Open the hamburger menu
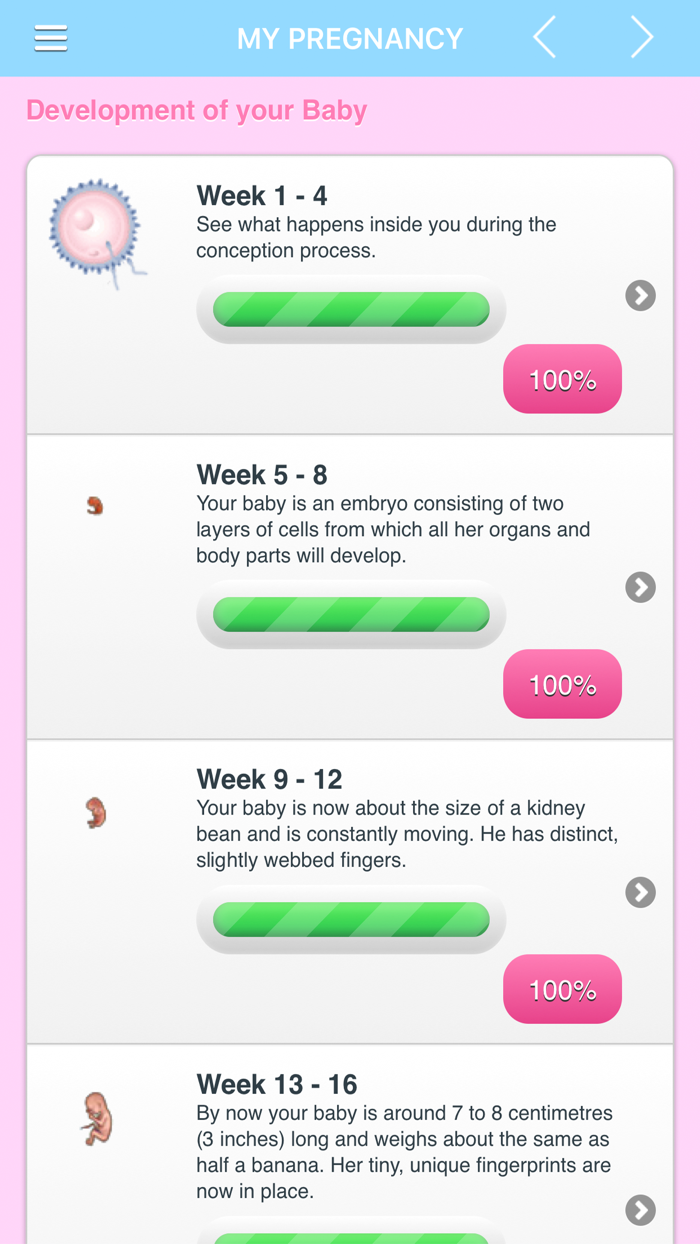The image size is (700, 1244). click(51, 39)
